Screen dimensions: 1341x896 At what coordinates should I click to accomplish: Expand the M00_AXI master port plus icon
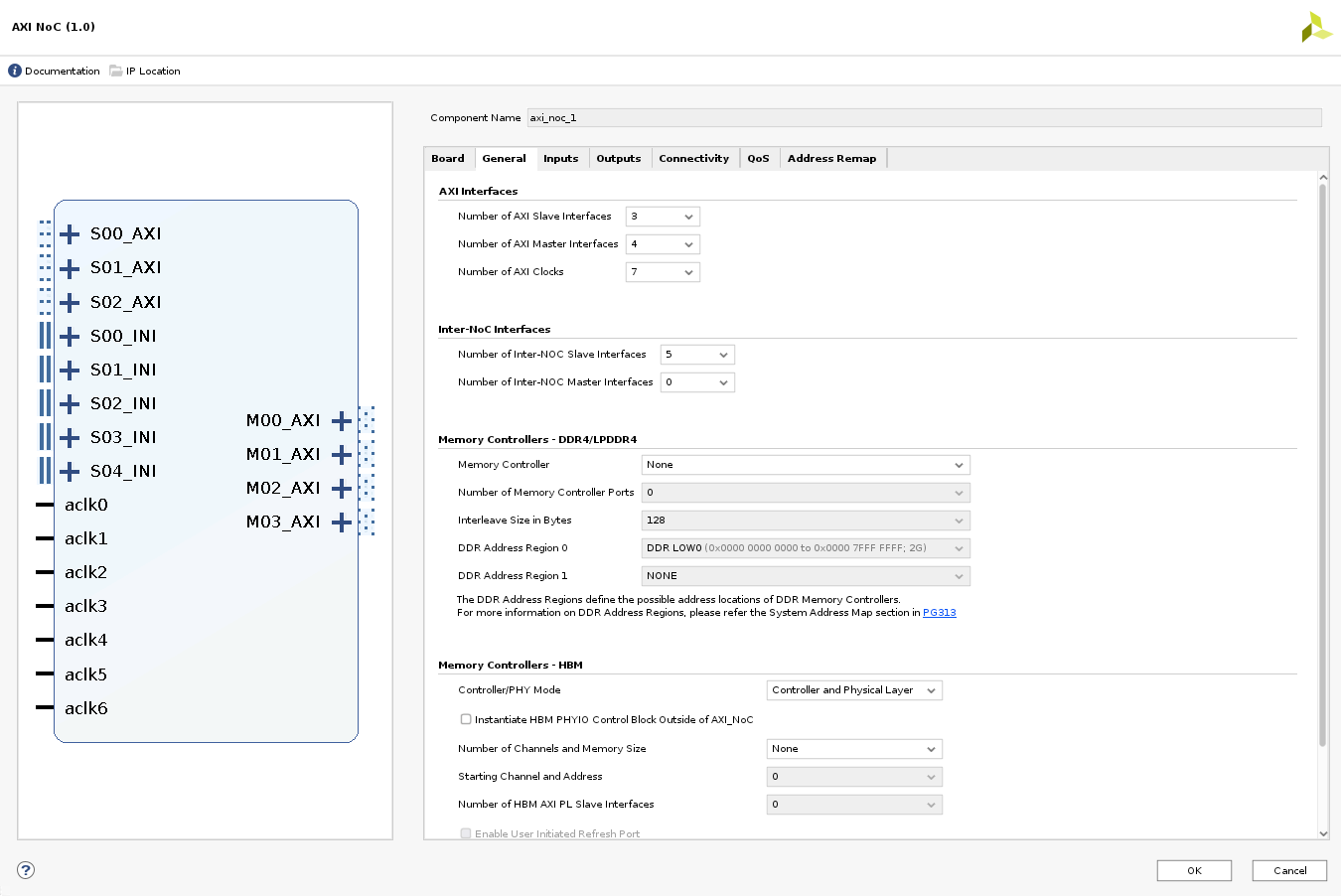341,421
